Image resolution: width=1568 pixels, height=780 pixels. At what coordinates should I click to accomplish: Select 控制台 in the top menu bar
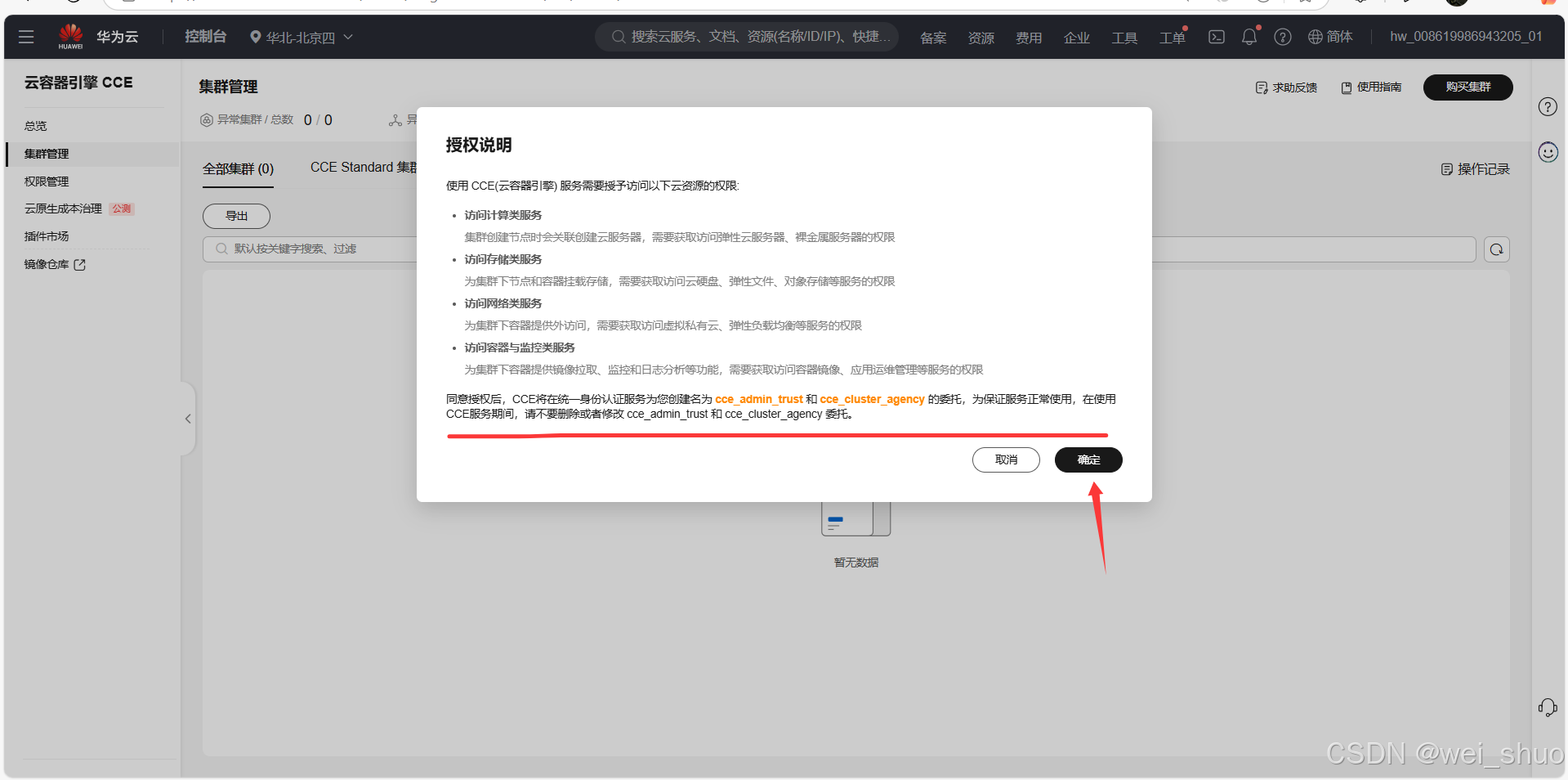click(x=205, y=37)
